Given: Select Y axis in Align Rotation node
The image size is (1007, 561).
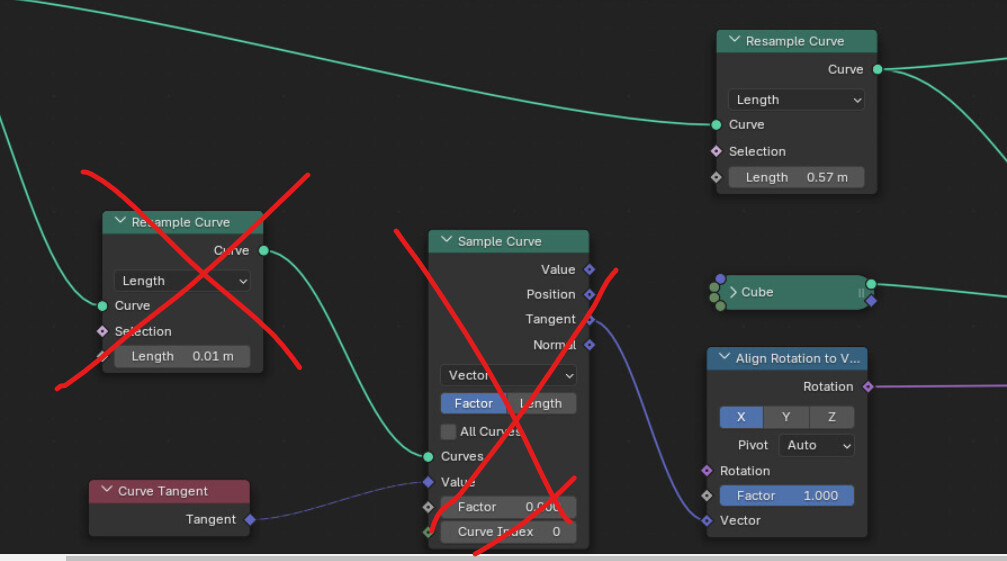Looking at the screenshot, I should pyautogui.click(x=786, y=417).
